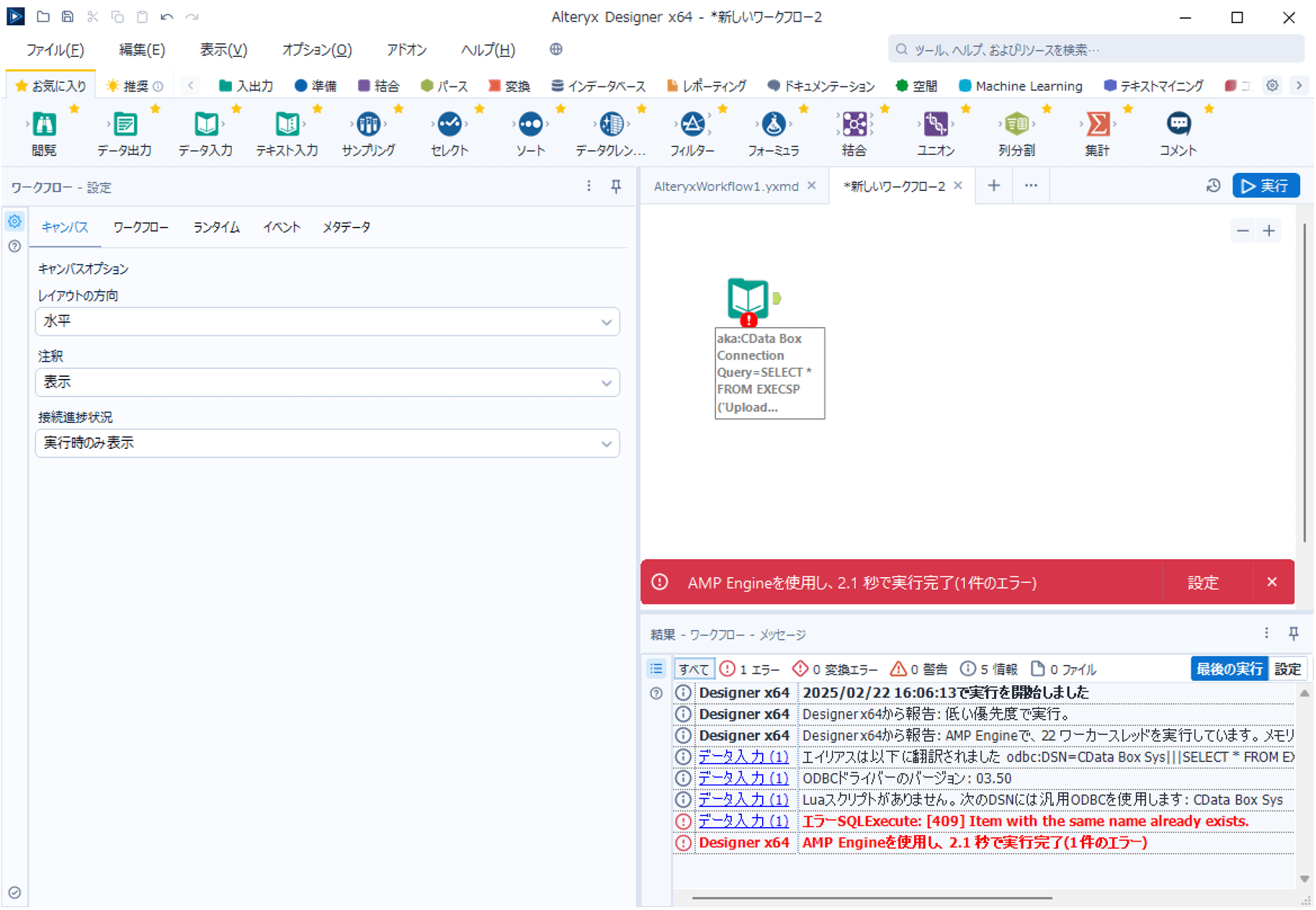Zoom in canvas with plus button
The image size is (1316, 910).
coord(1269,231)
